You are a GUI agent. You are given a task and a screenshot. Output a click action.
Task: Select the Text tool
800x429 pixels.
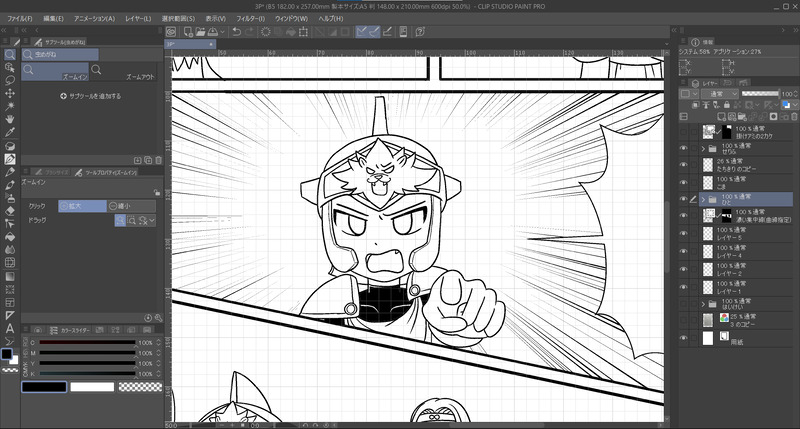pyautogui.click(x=10, y=329)
